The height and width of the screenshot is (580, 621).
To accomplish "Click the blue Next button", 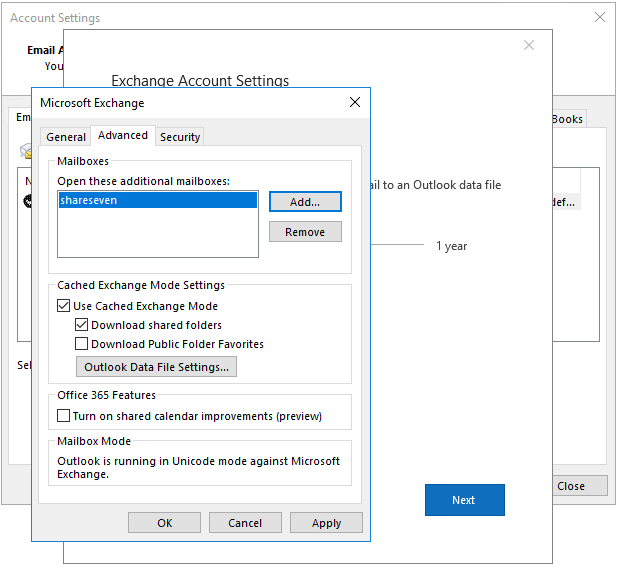I will tap(465, 500).
